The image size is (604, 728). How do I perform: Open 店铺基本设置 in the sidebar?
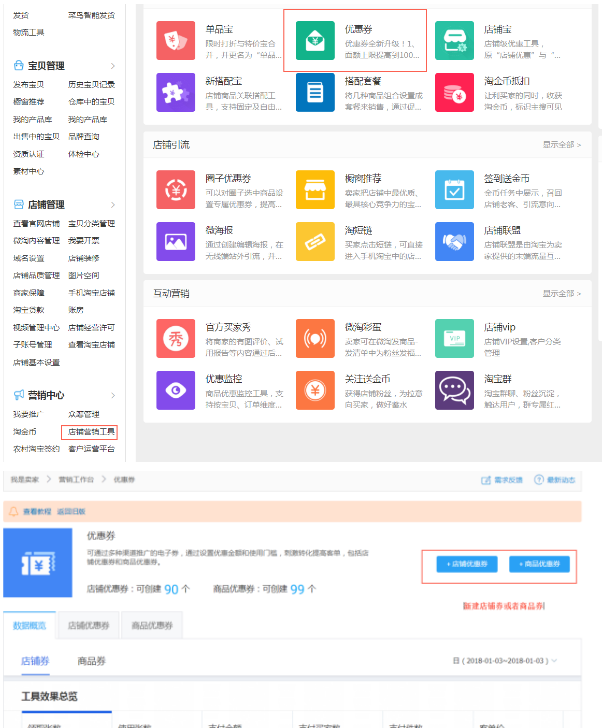36,362
